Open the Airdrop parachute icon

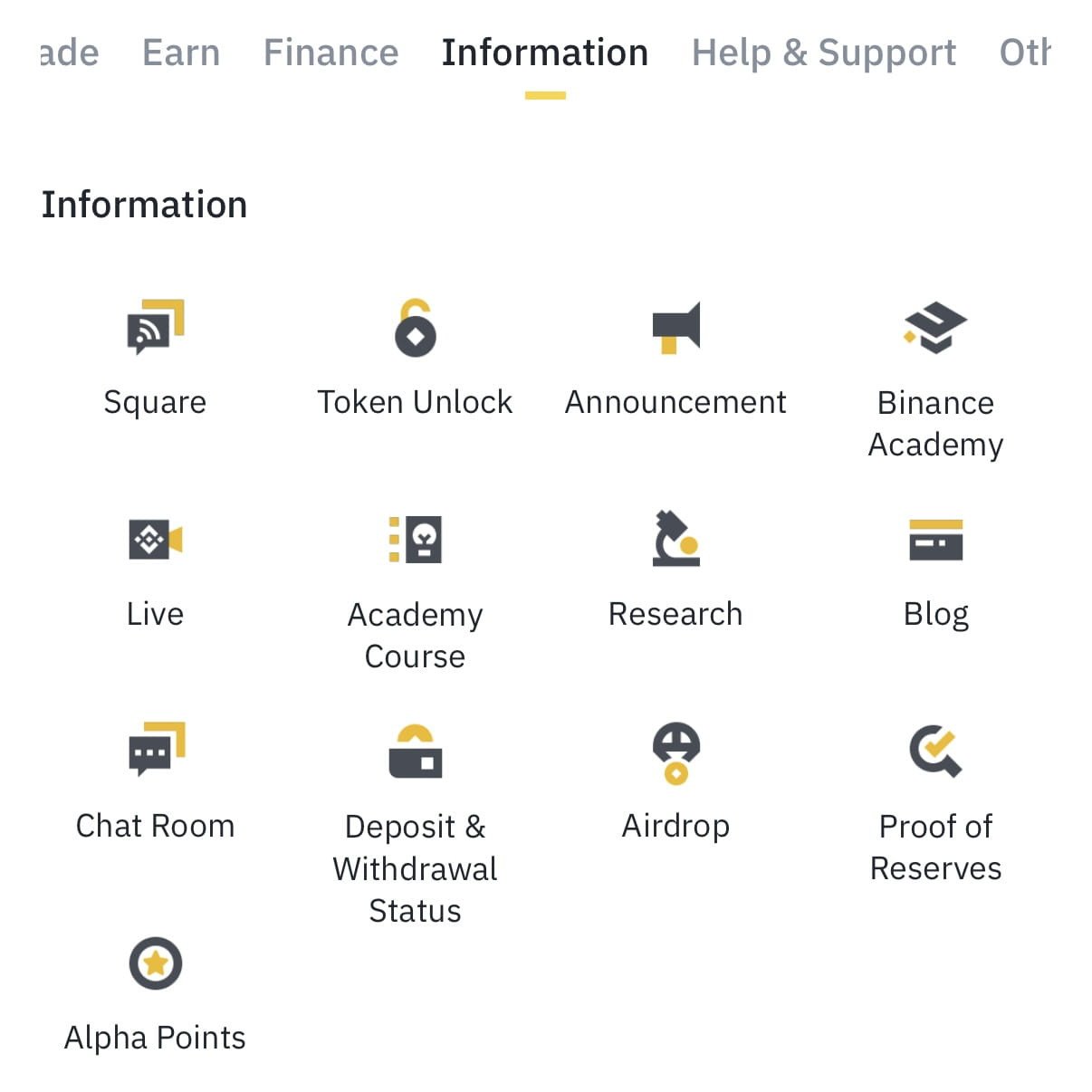point(675,752)
